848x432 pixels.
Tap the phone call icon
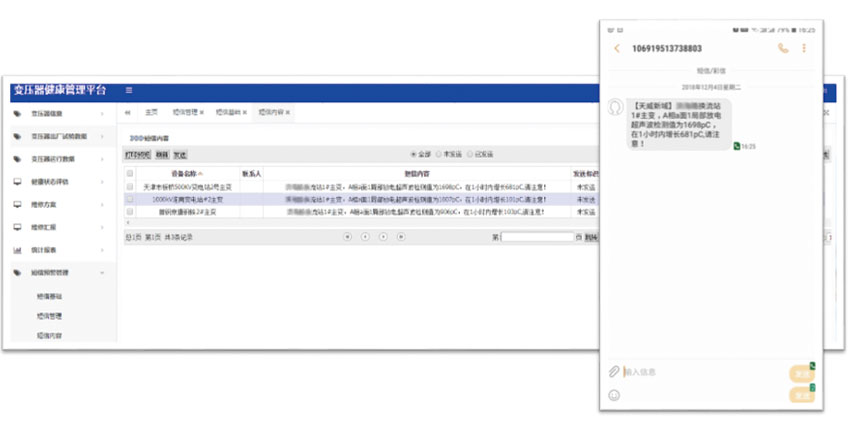click(782, 48)
